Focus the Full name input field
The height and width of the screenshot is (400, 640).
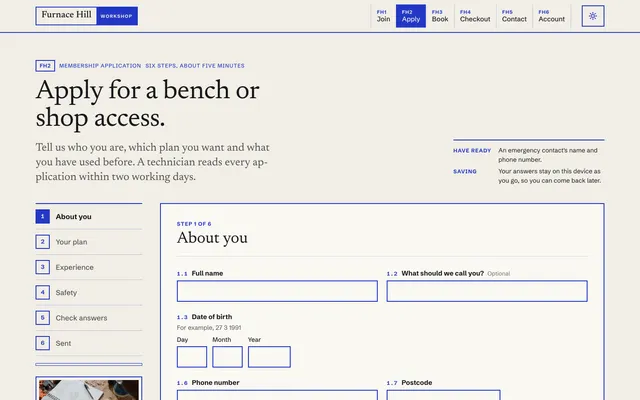coord(277,291)
